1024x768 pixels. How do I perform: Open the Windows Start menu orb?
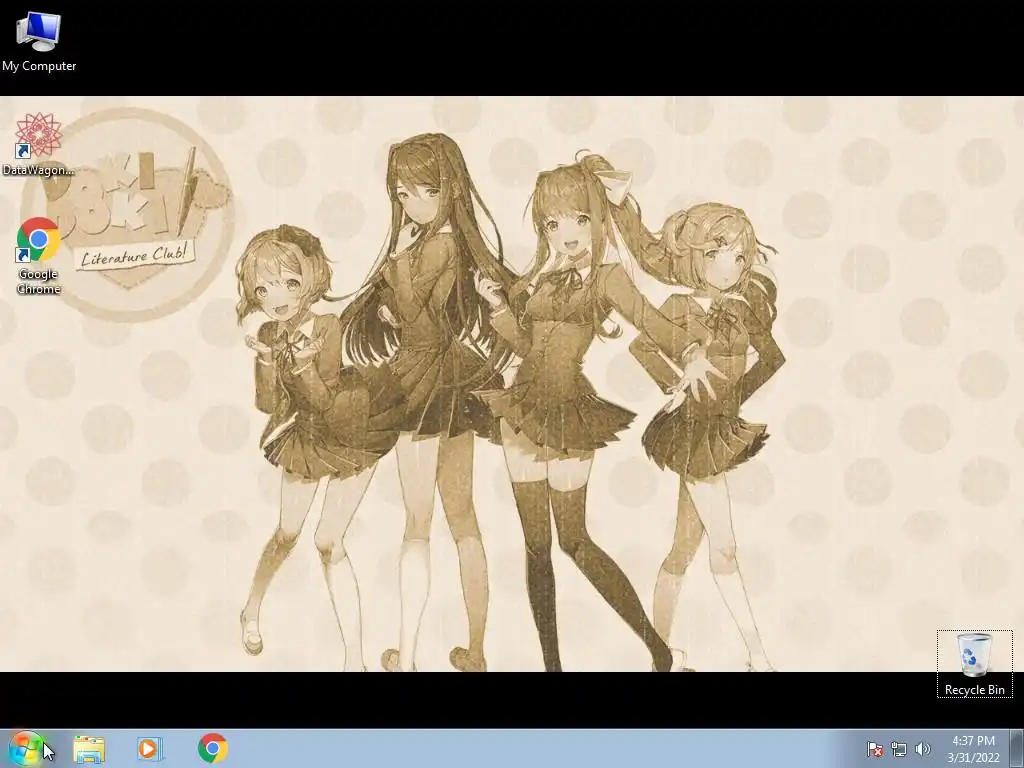coord(25,748)
